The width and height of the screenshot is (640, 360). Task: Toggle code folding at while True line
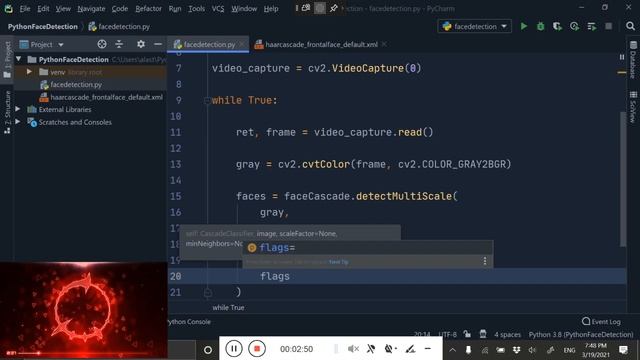click(x=207, y=100)
